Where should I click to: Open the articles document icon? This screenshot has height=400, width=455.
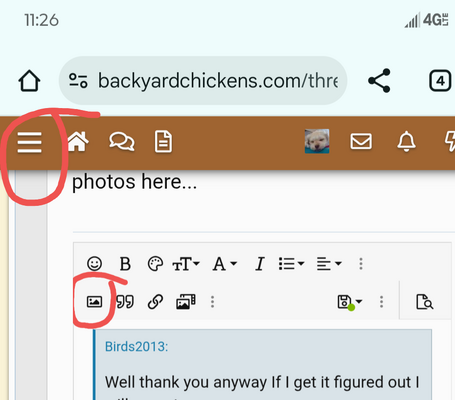coord(163,142)
